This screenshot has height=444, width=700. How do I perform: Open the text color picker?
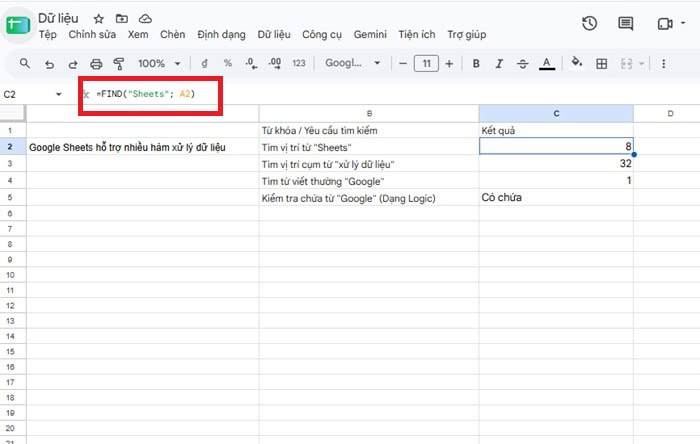tap(546, 63)
